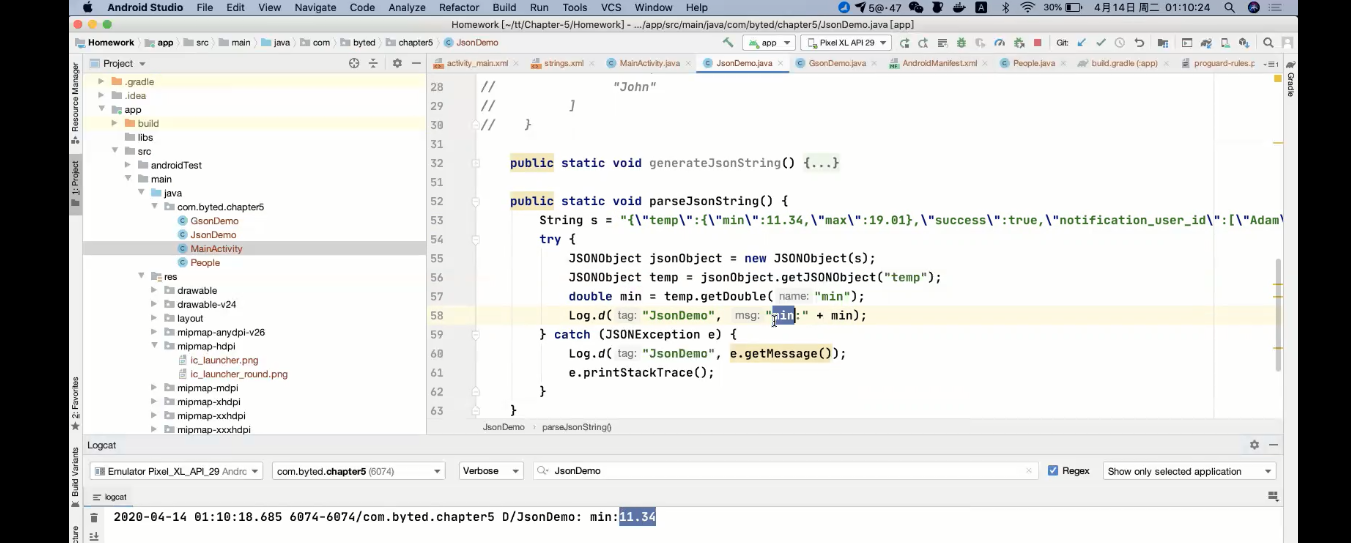Viewport: 1351px width, 543px height.
Task: Open the com.byted.chapter5 process dropdown
Action: pyautogui.click(x=358, y=471)
